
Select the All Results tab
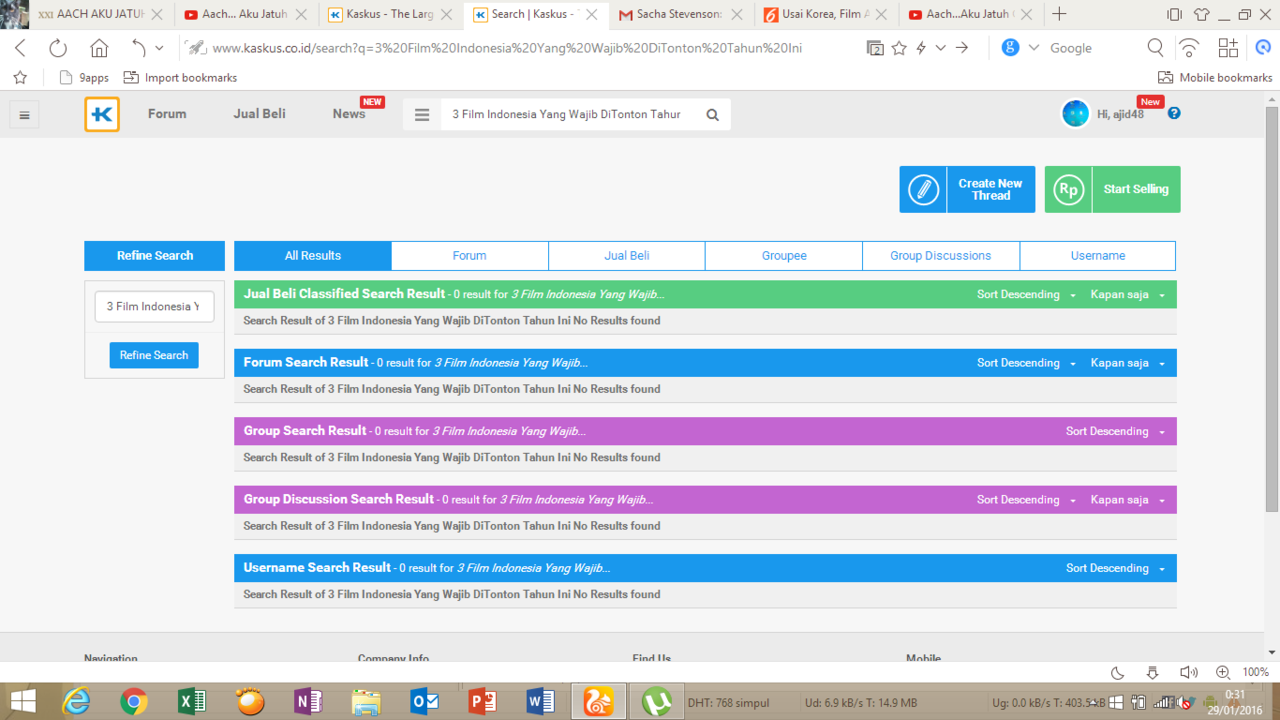point(313,256)
